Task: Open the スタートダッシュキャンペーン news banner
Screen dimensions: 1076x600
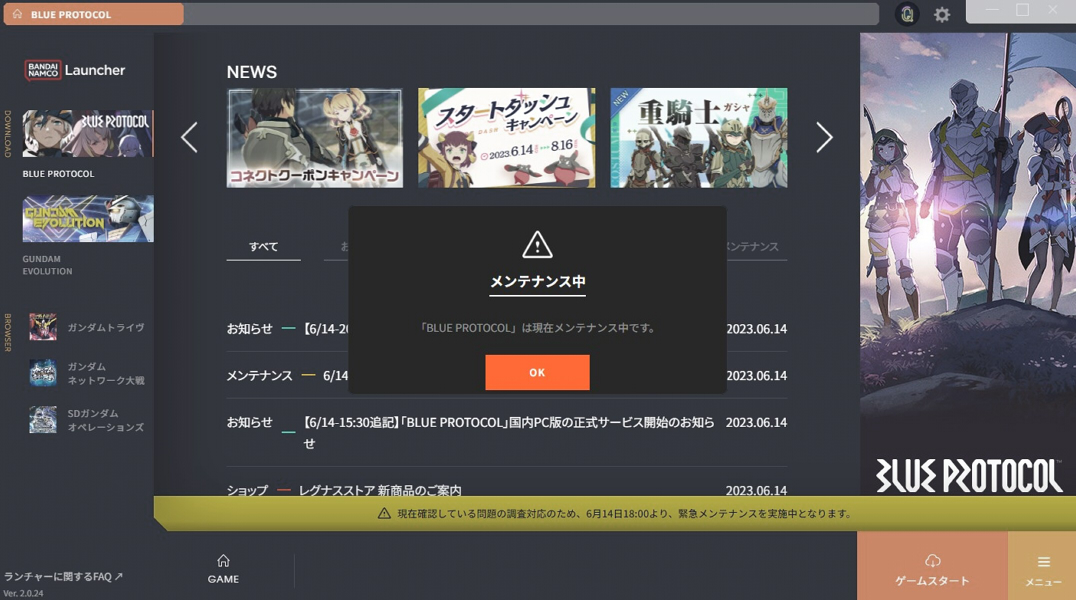Action: point(506,137)
